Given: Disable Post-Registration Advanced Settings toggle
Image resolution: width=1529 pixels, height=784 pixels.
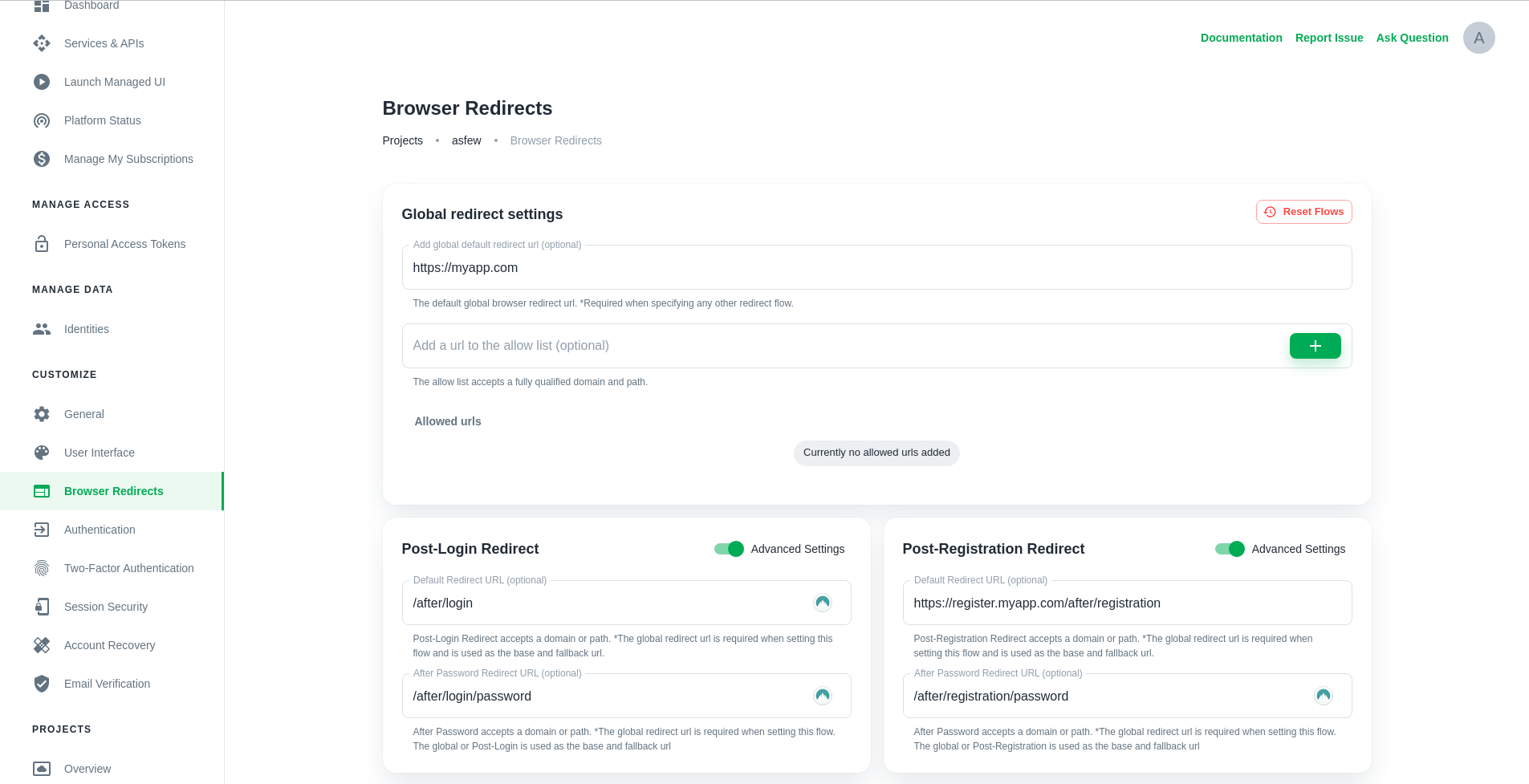Looking at the screenshot, I should pos(1230,549).
